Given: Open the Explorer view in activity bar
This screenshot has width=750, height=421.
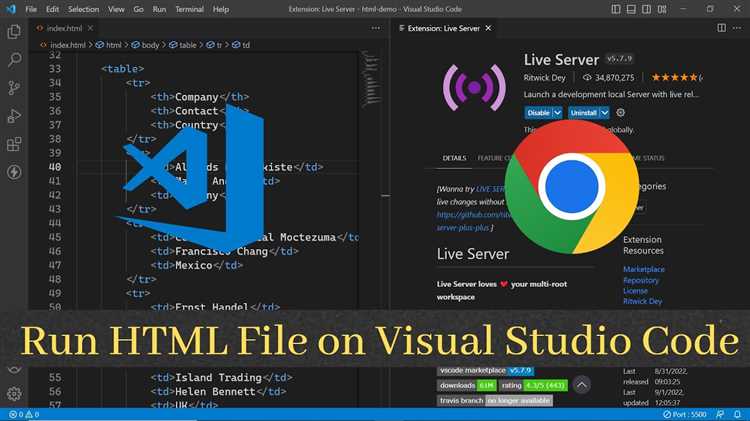Looking at the screenshot, I should coord(14,32).
